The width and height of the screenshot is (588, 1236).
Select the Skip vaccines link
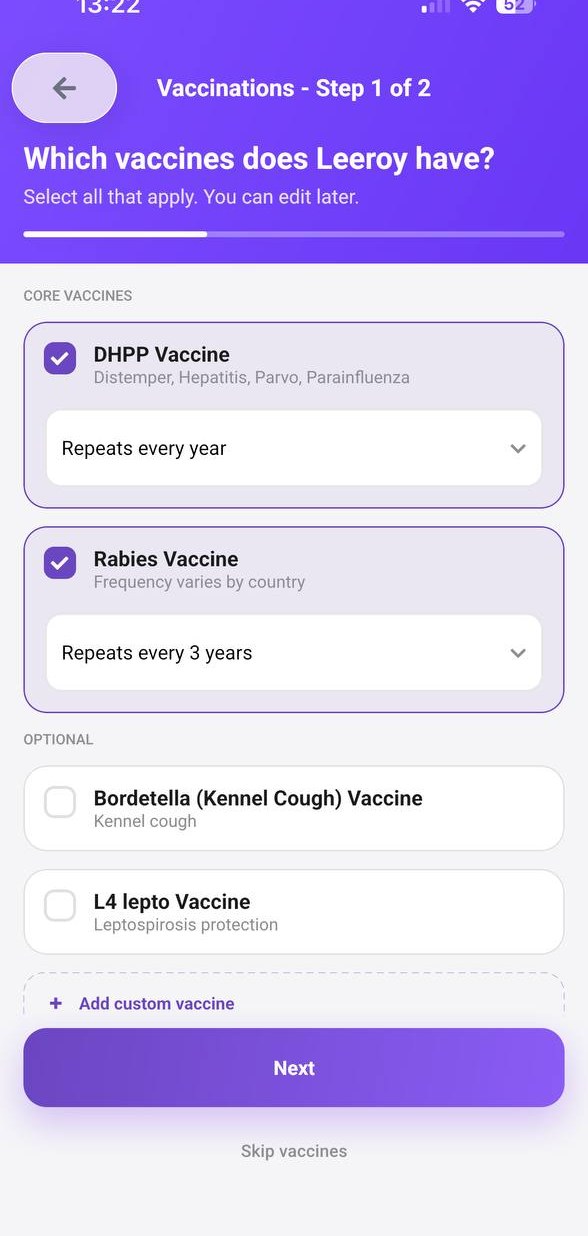[x=294, y=1151]
